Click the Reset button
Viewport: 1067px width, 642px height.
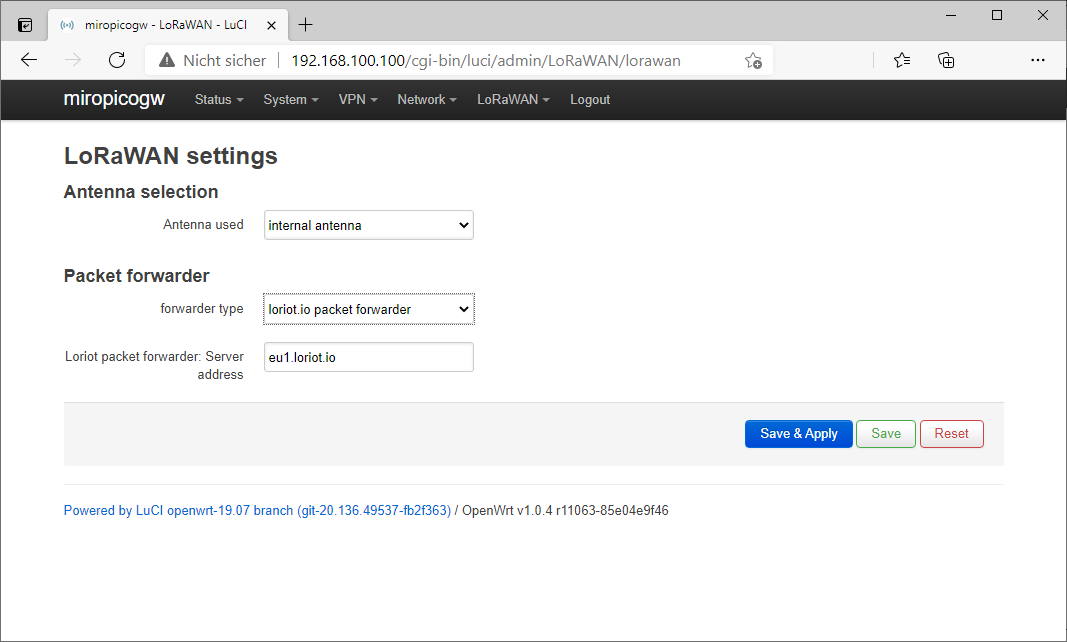tap(951, 434)
